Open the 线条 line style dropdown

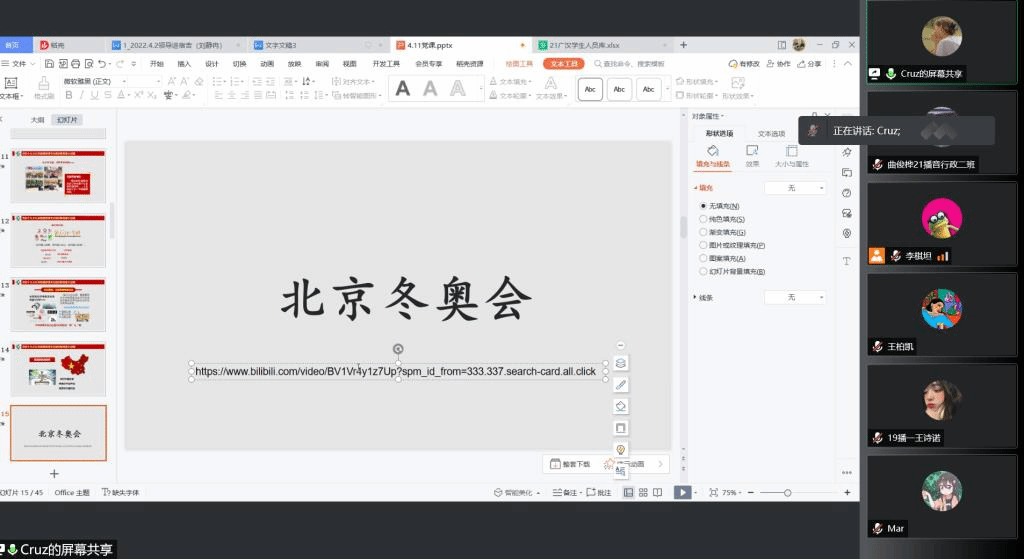[x=796, y=297]
